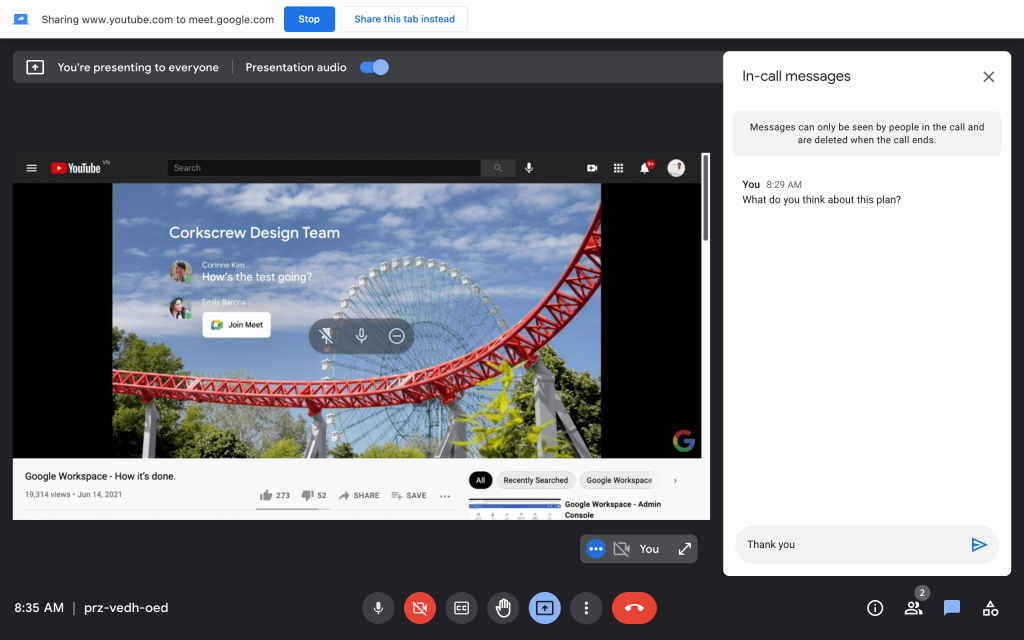Open the YouTube hamburger menu
The height and width of the screenshot is (640, 1024).
point(31,168)
